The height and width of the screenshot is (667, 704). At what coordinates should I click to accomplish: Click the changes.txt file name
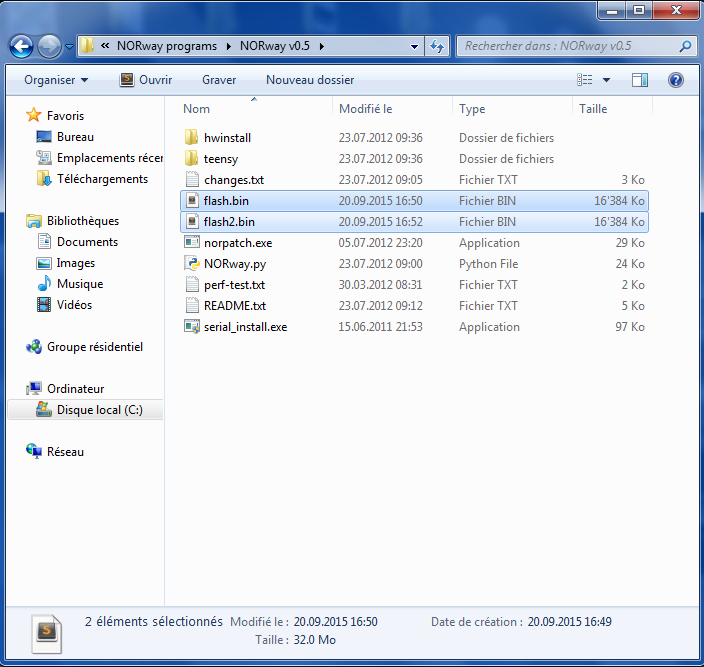click(x=234, y=180)
